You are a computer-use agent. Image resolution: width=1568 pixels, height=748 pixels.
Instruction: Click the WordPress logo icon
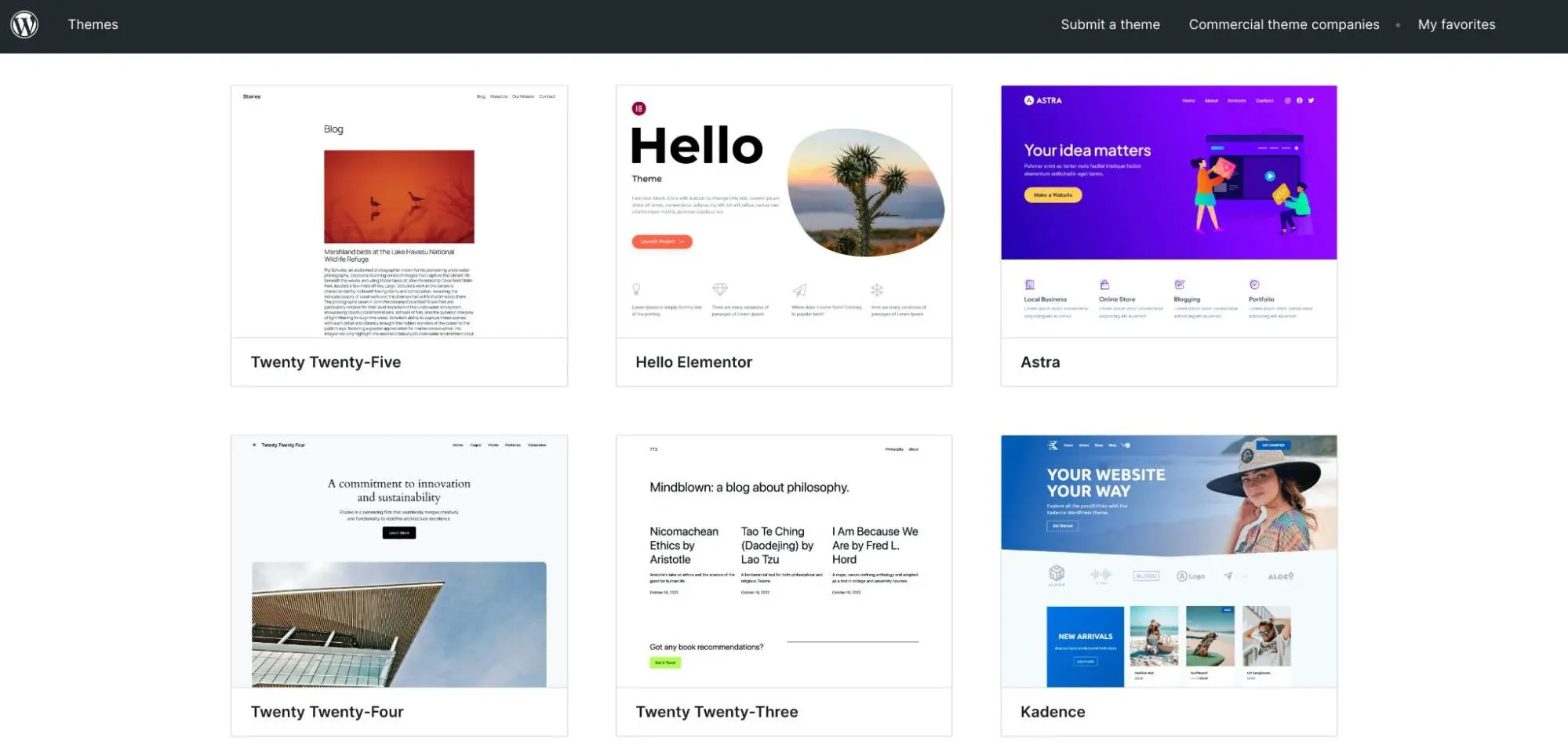(x=24, y=24)
